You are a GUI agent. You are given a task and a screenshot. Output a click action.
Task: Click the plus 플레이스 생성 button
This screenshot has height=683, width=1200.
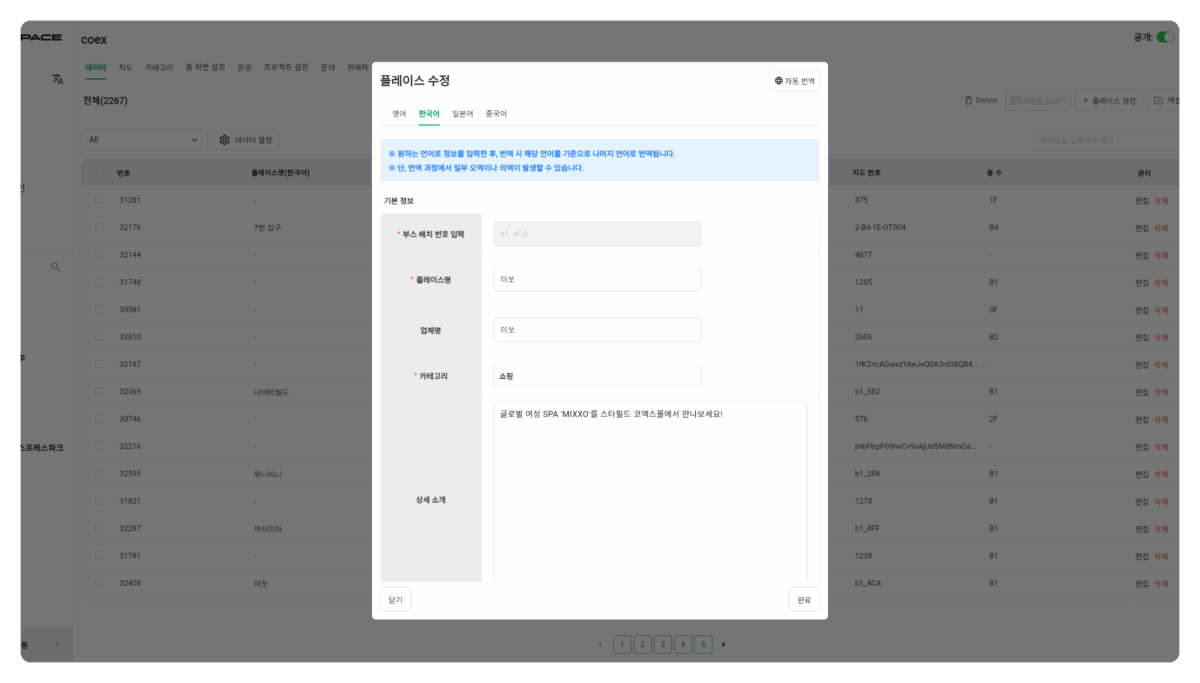1110,101
